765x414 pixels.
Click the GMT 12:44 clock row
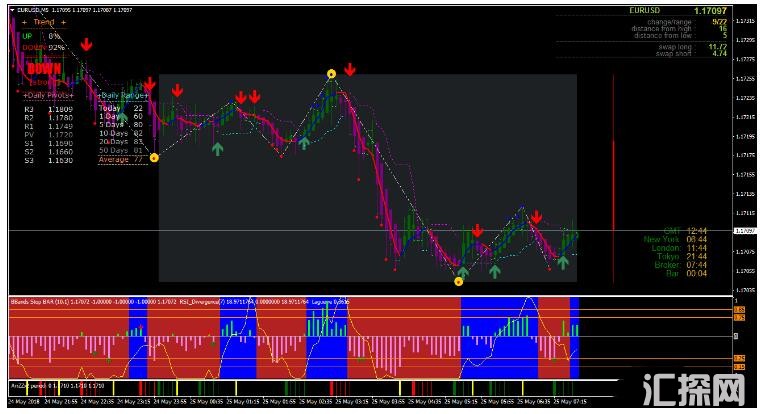click(685, 231)
